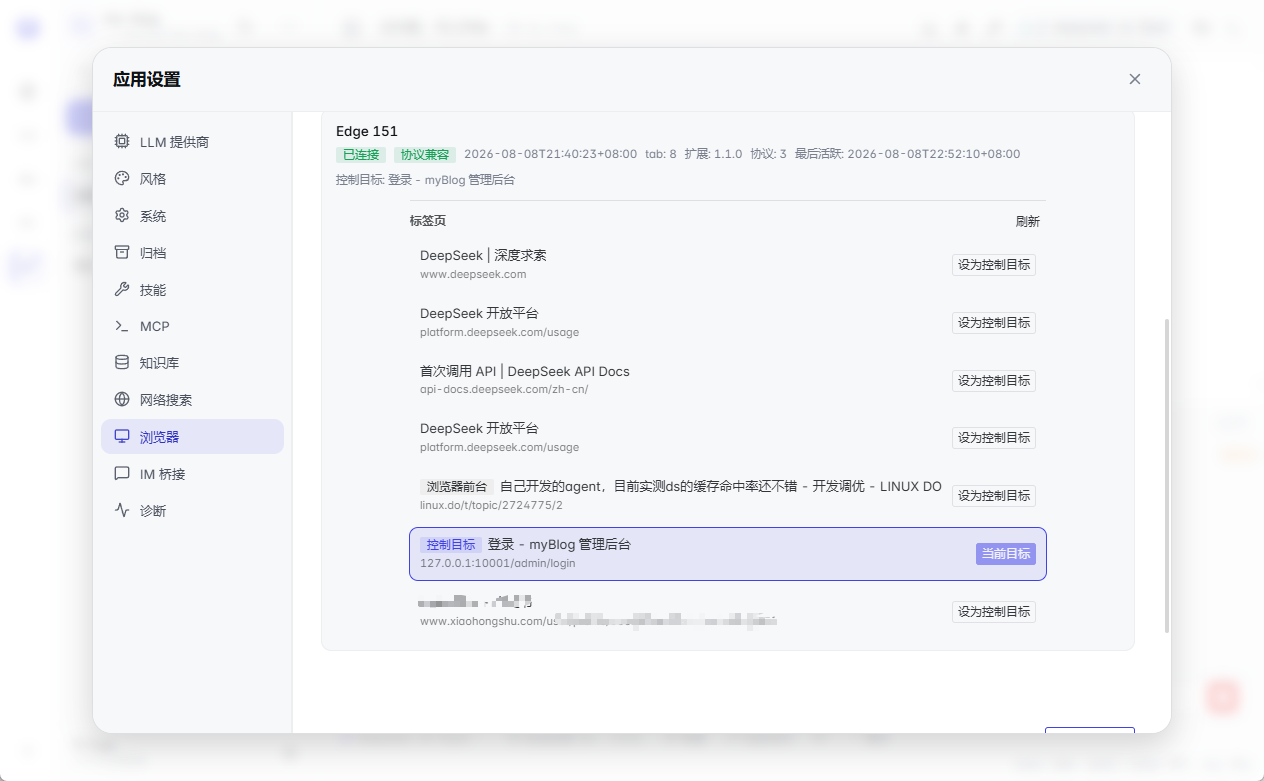
Task: Close the 应用设置 dialog
Action: click(1134, 79)
